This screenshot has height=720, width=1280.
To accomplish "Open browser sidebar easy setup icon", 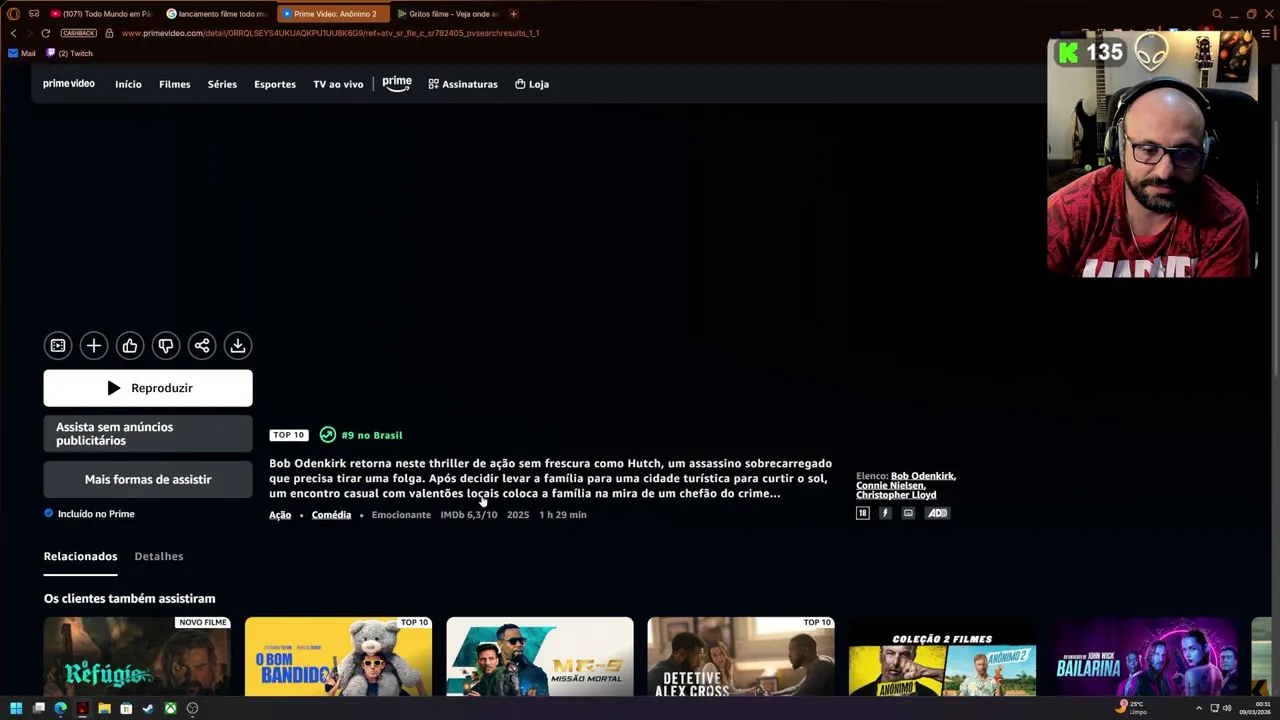I will [x=1265, y=33].
